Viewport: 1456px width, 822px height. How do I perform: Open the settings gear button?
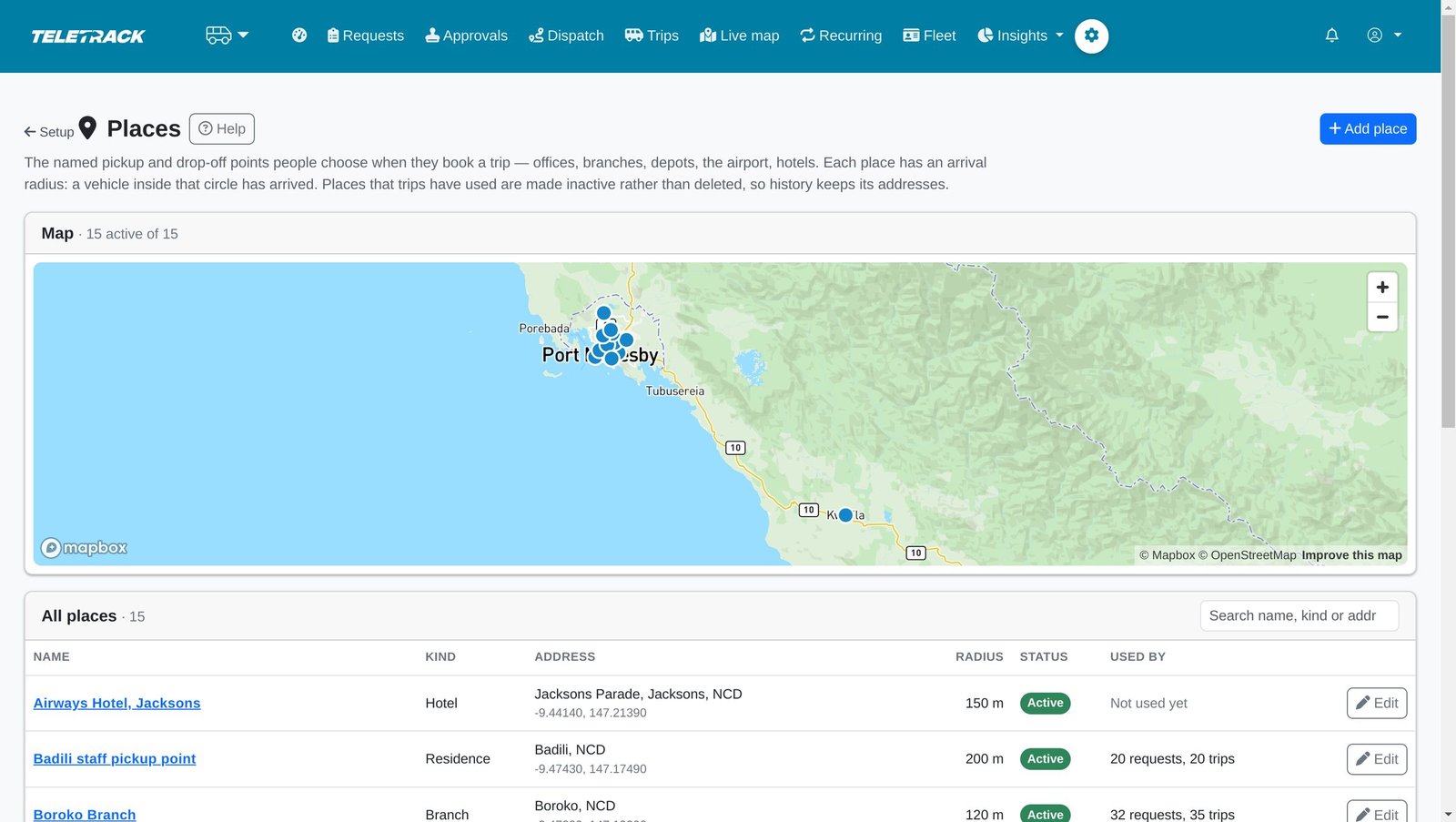point(1091,36)
